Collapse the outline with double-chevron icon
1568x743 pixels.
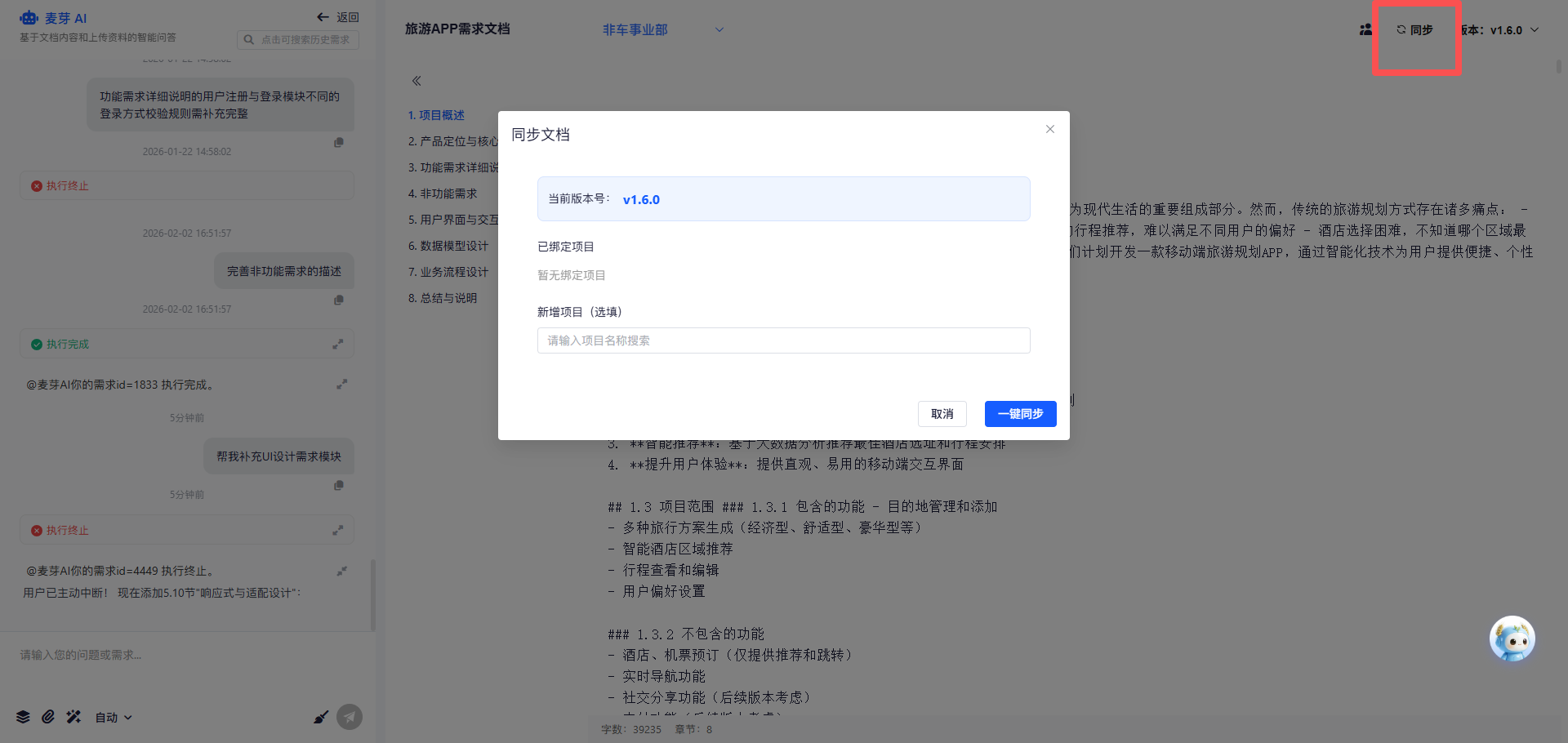[416, 81]
